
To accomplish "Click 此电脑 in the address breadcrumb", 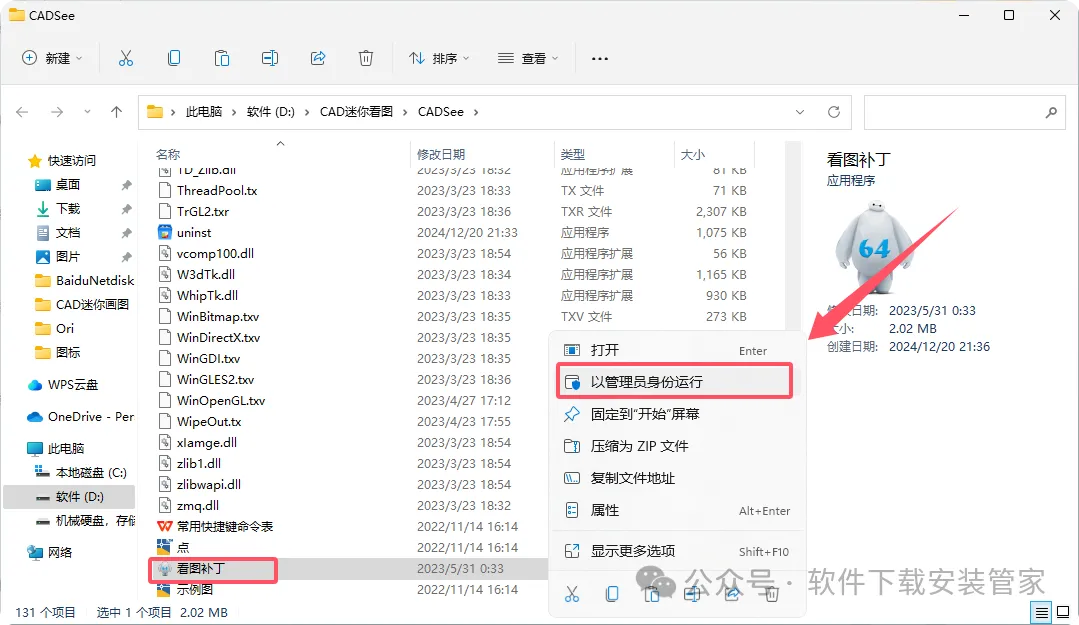I will pyautogui.click(x=204, y=112).
